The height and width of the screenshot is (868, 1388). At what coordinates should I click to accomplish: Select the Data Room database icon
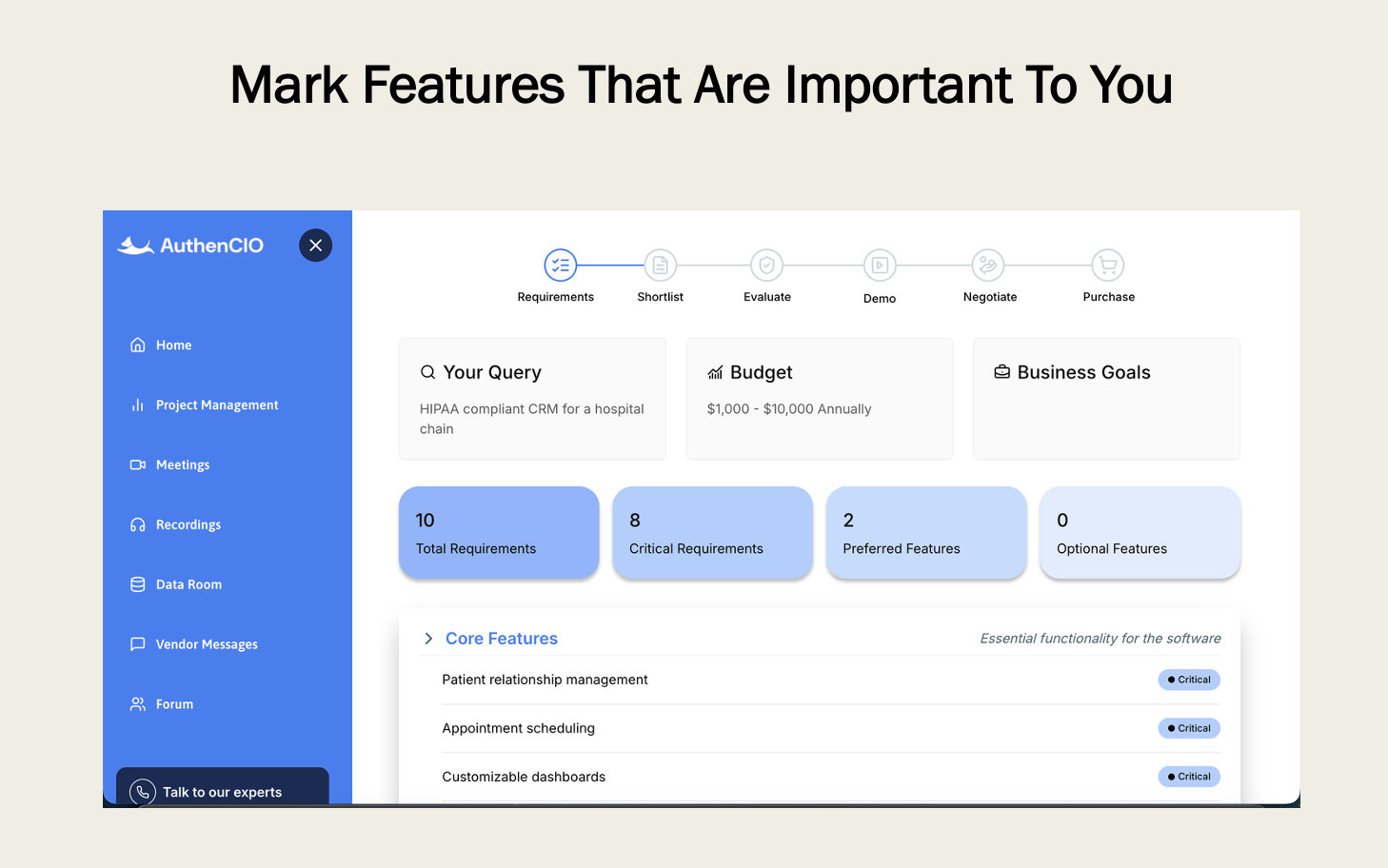(138, 584)
